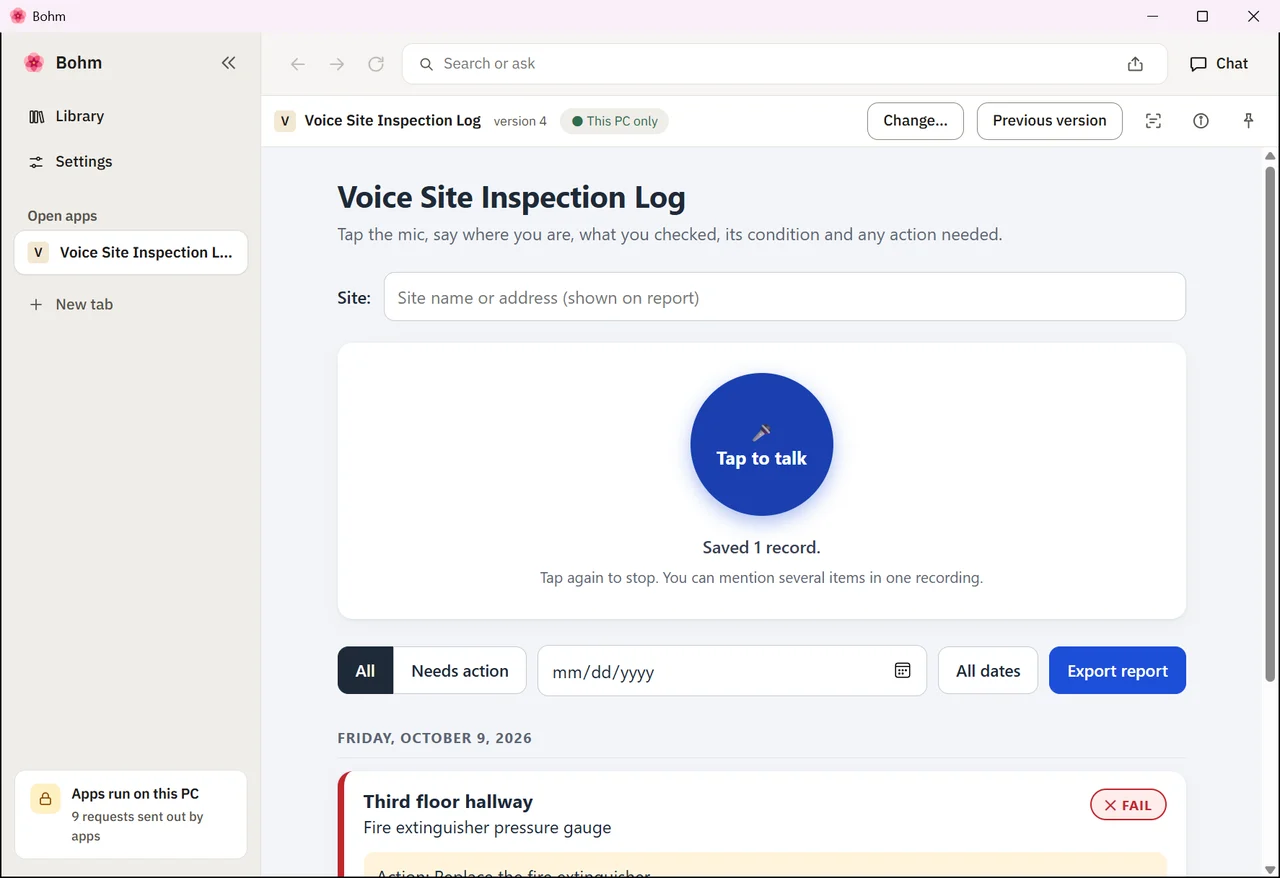Click the scrollbar down arrow
Screen dimensions: 1280x878
click(x=1270, y=868)
